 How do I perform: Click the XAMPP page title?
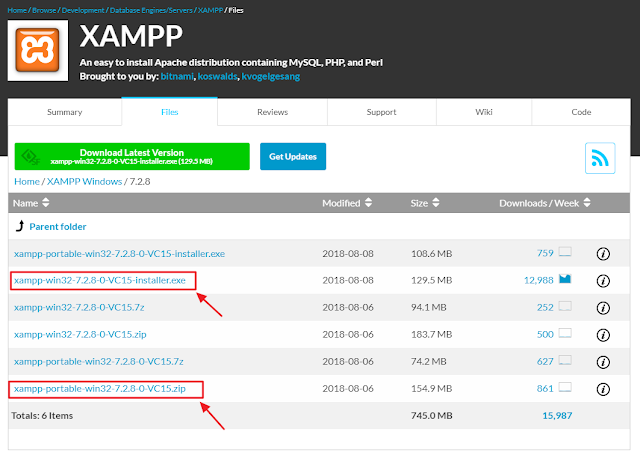click(131, 36)
